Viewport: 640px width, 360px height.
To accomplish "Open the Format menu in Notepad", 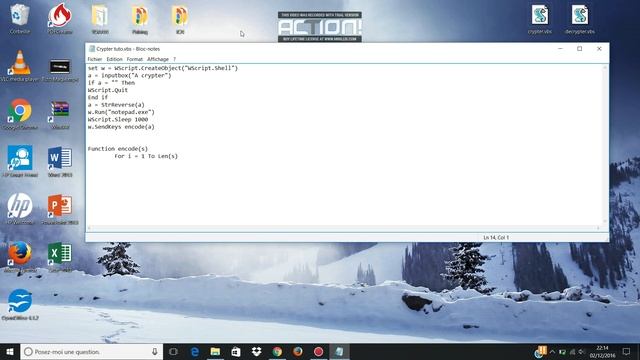I will 135,59.
